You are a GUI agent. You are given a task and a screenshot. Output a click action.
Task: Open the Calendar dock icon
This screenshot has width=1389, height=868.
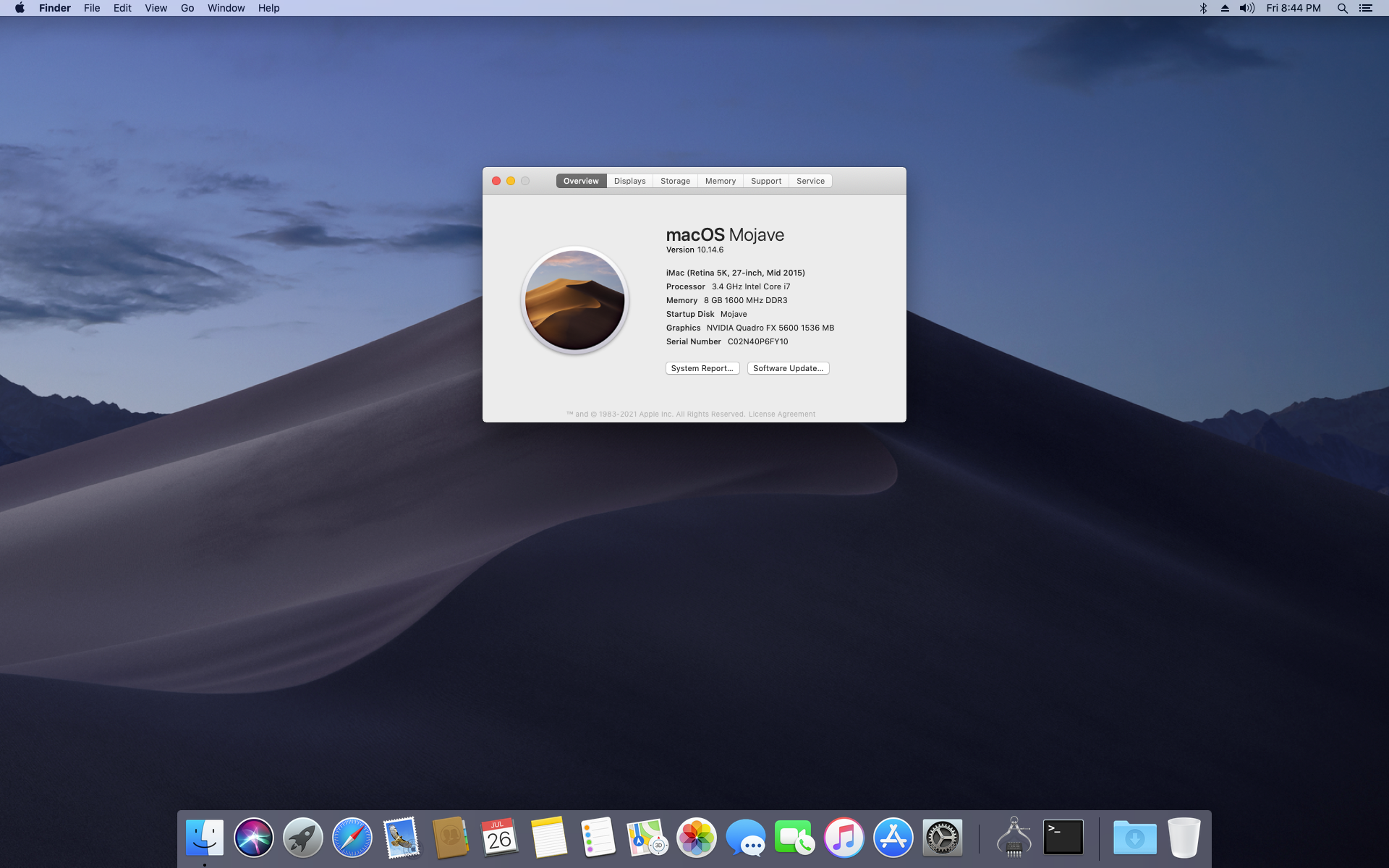[x=499, y=838]
